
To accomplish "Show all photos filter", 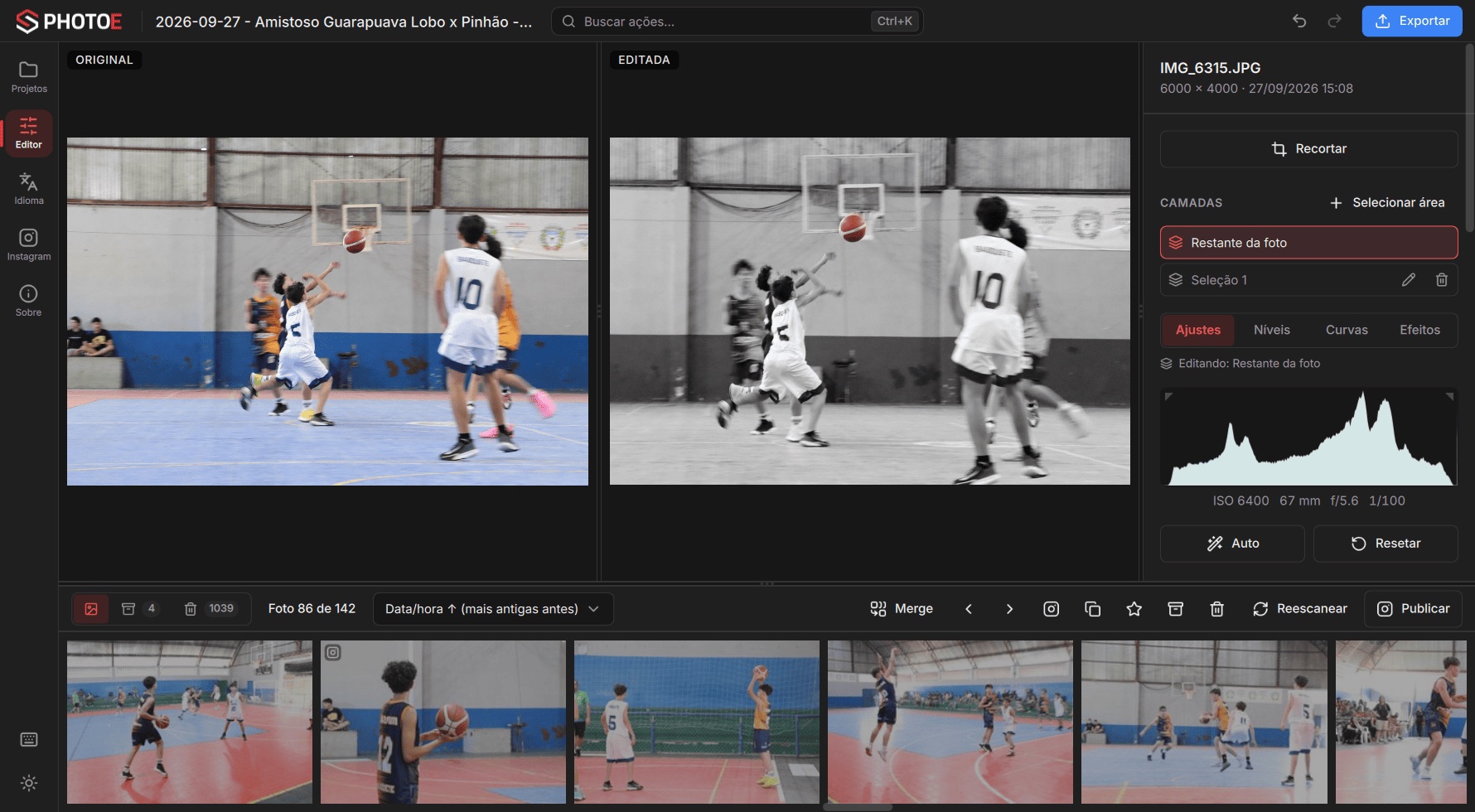I will 91,609.
